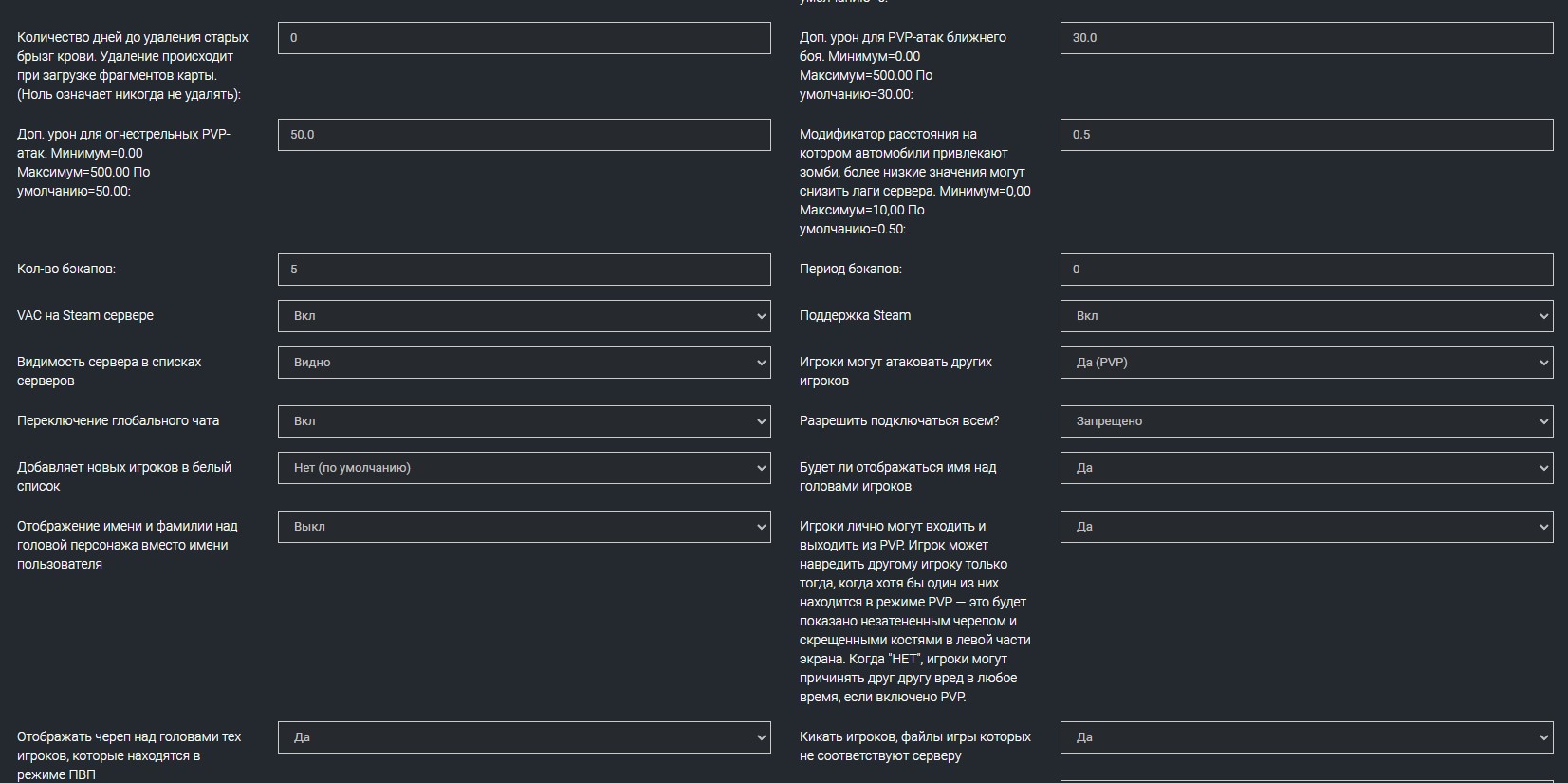This screenshot has width=1568, height=783.
Task: Open the 'Поддержка Steam' dropdown
Action: tap(1306, 316)
